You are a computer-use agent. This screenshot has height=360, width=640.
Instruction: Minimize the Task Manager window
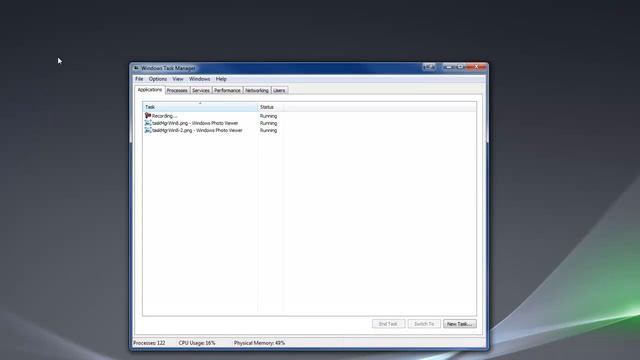(449, 67)
